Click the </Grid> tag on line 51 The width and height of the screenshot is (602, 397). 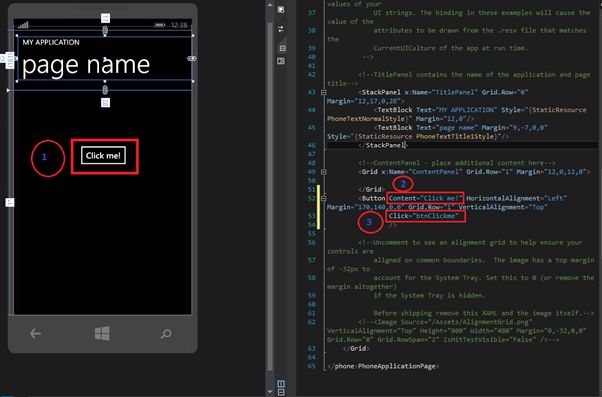point(371,189)
